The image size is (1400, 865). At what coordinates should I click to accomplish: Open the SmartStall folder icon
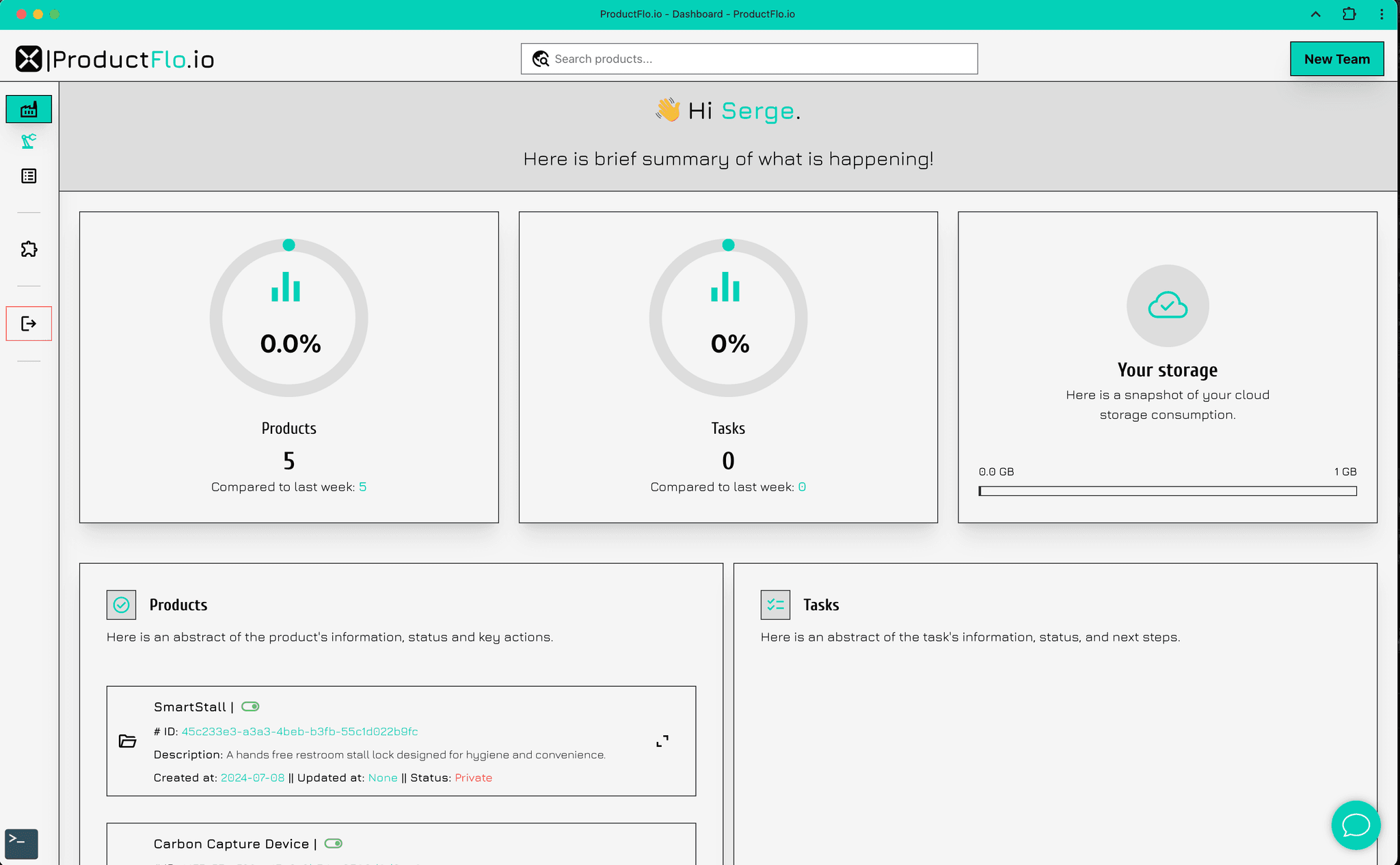128,741
